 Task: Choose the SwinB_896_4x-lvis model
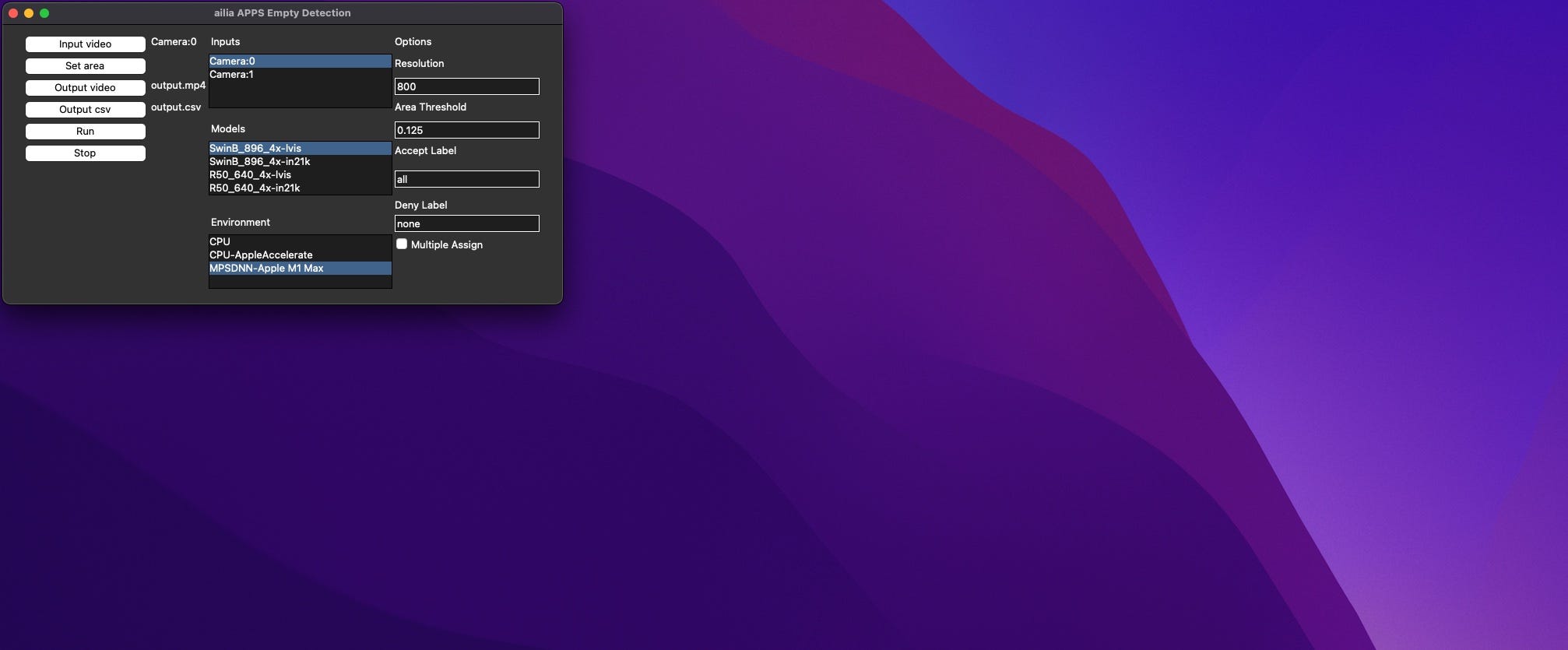pyautogui.click(x=300, y=148)
